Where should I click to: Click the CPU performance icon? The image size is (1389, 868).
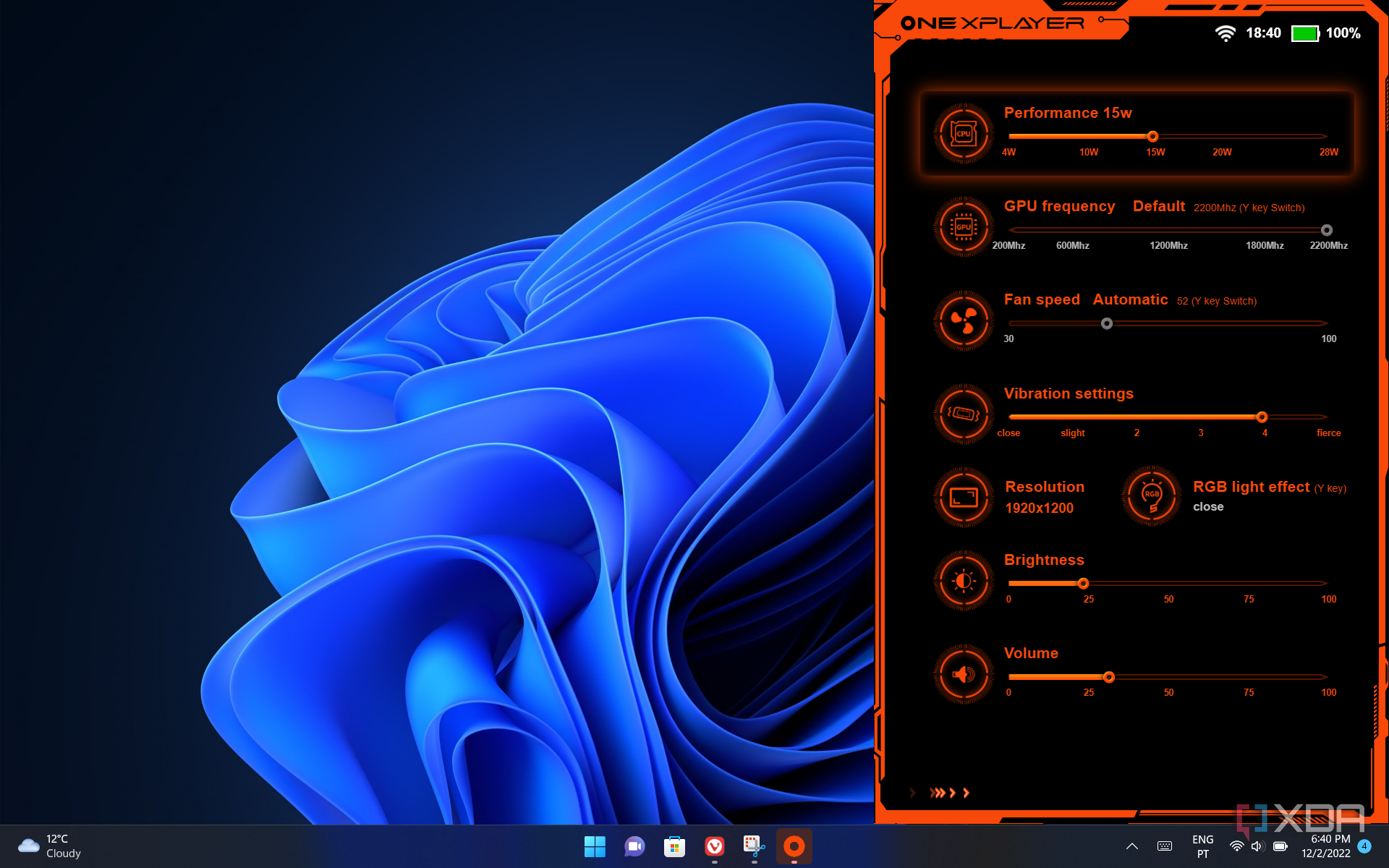pos(963,134)
